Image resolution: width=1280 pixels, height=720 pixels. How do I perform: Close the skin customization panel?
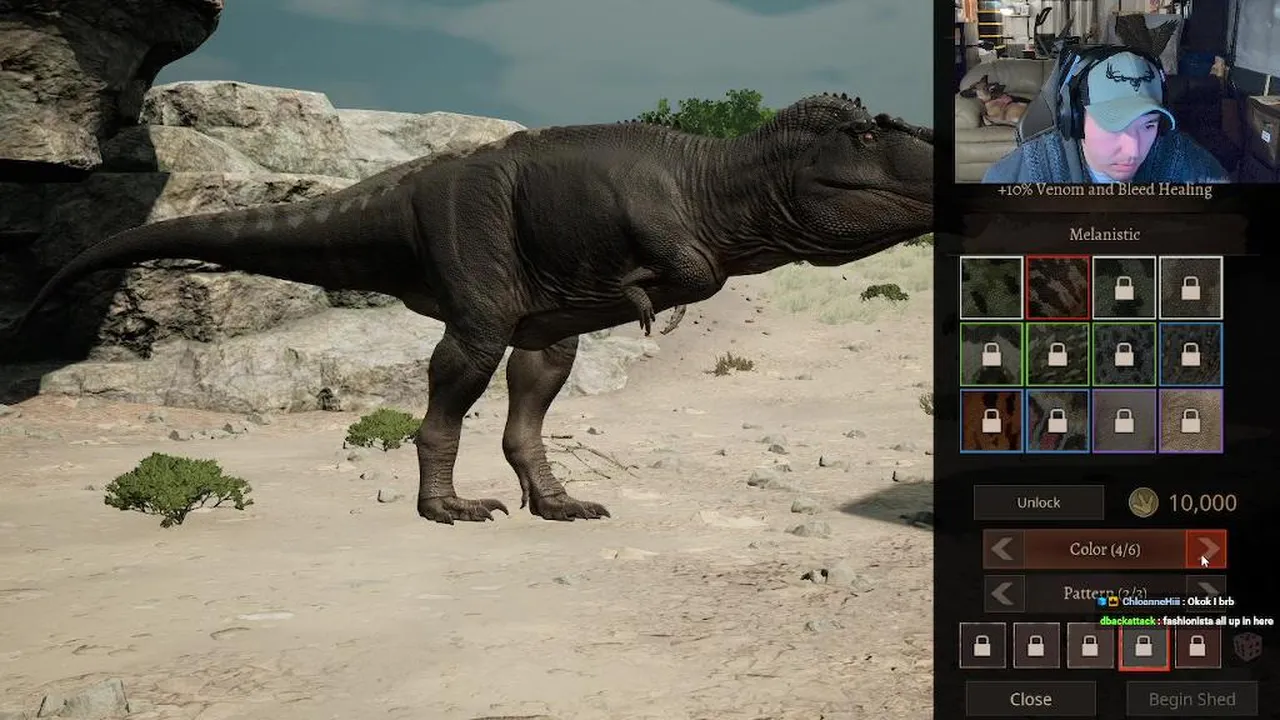[x=1031, y=699]
